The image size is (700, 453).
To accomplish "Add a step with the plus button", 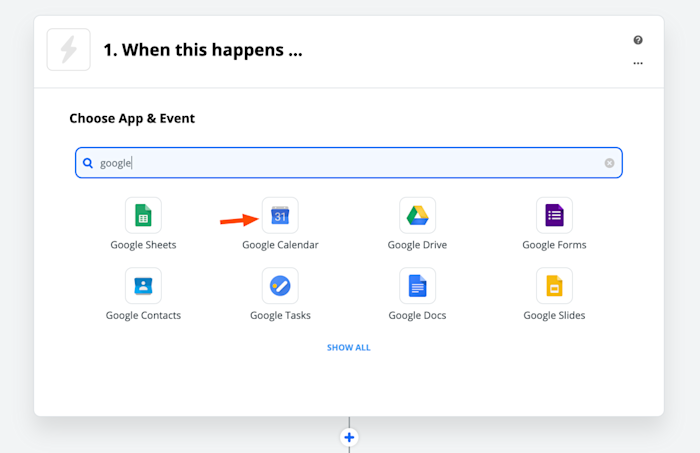I will (349, 437).
